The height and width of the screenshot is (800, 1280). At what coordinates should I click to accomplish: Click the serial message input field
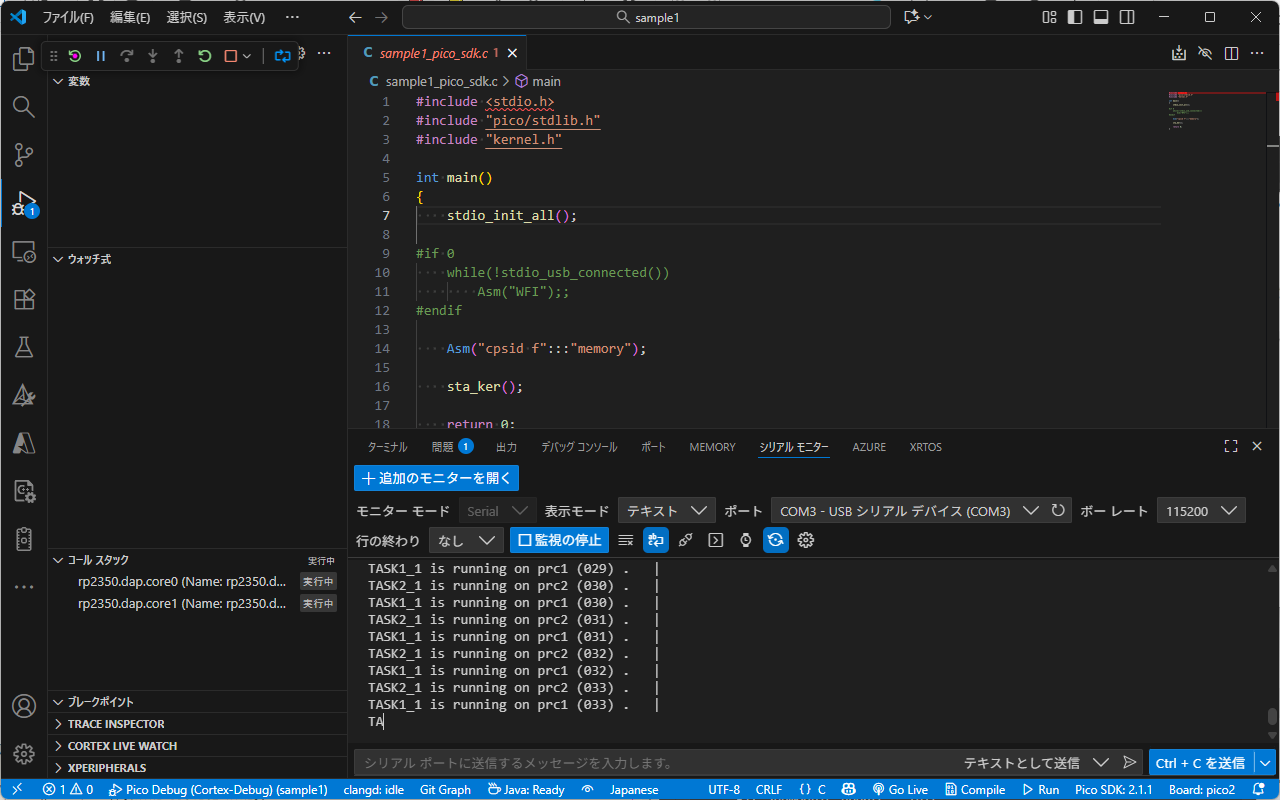tap(650, 762)
